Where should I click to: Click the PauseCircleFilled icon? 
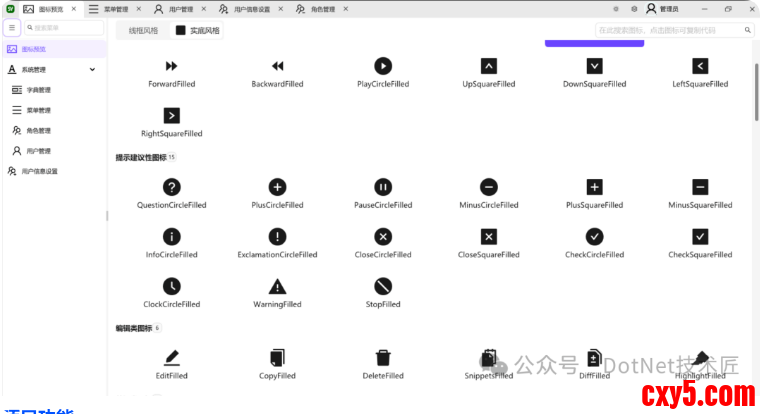(383, 187)
